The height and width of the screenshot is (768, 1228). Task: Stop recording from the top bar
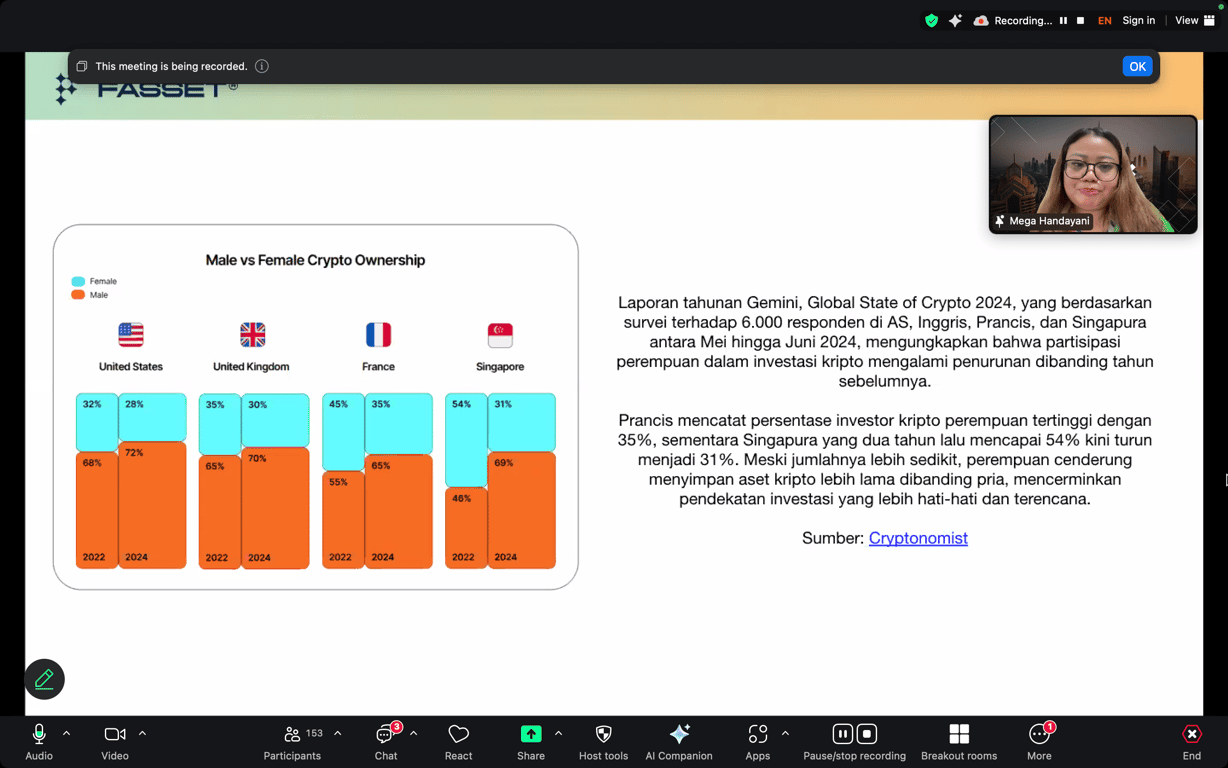coord(1080,20)
